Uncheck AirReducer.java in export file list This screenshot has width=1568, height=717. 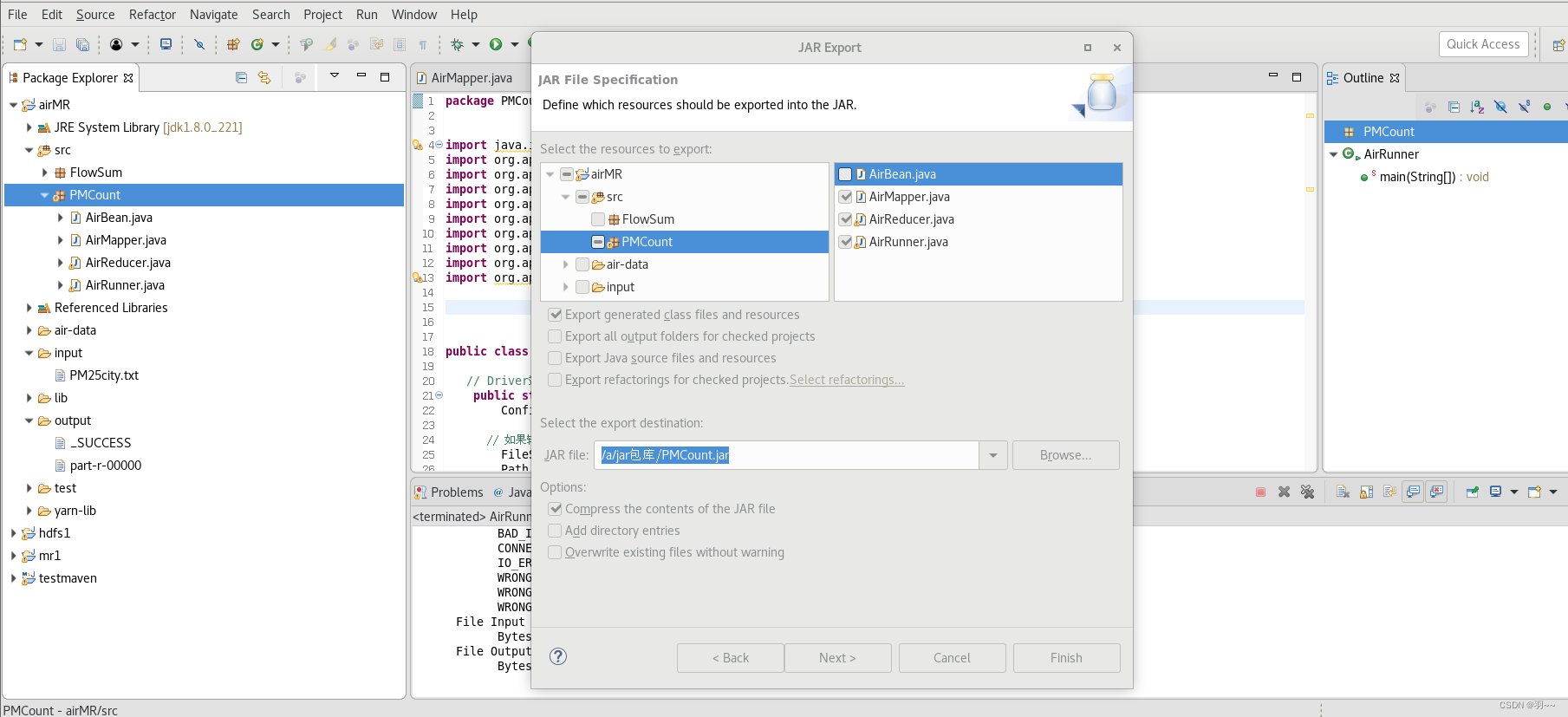(845, 219)
